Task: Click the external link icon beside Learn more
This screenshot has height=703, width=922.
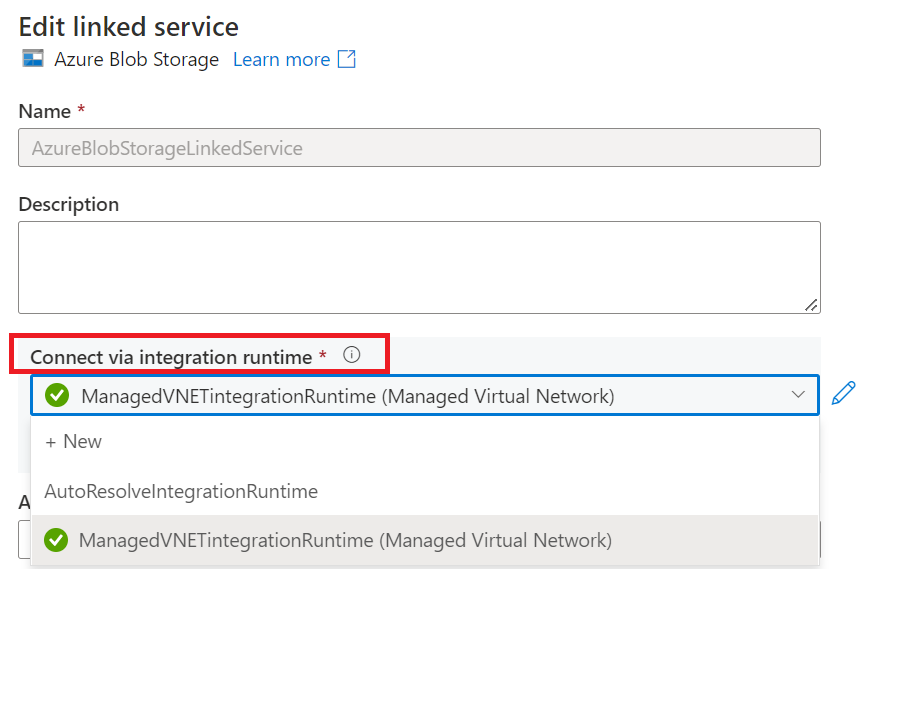Action: [346, 59]
